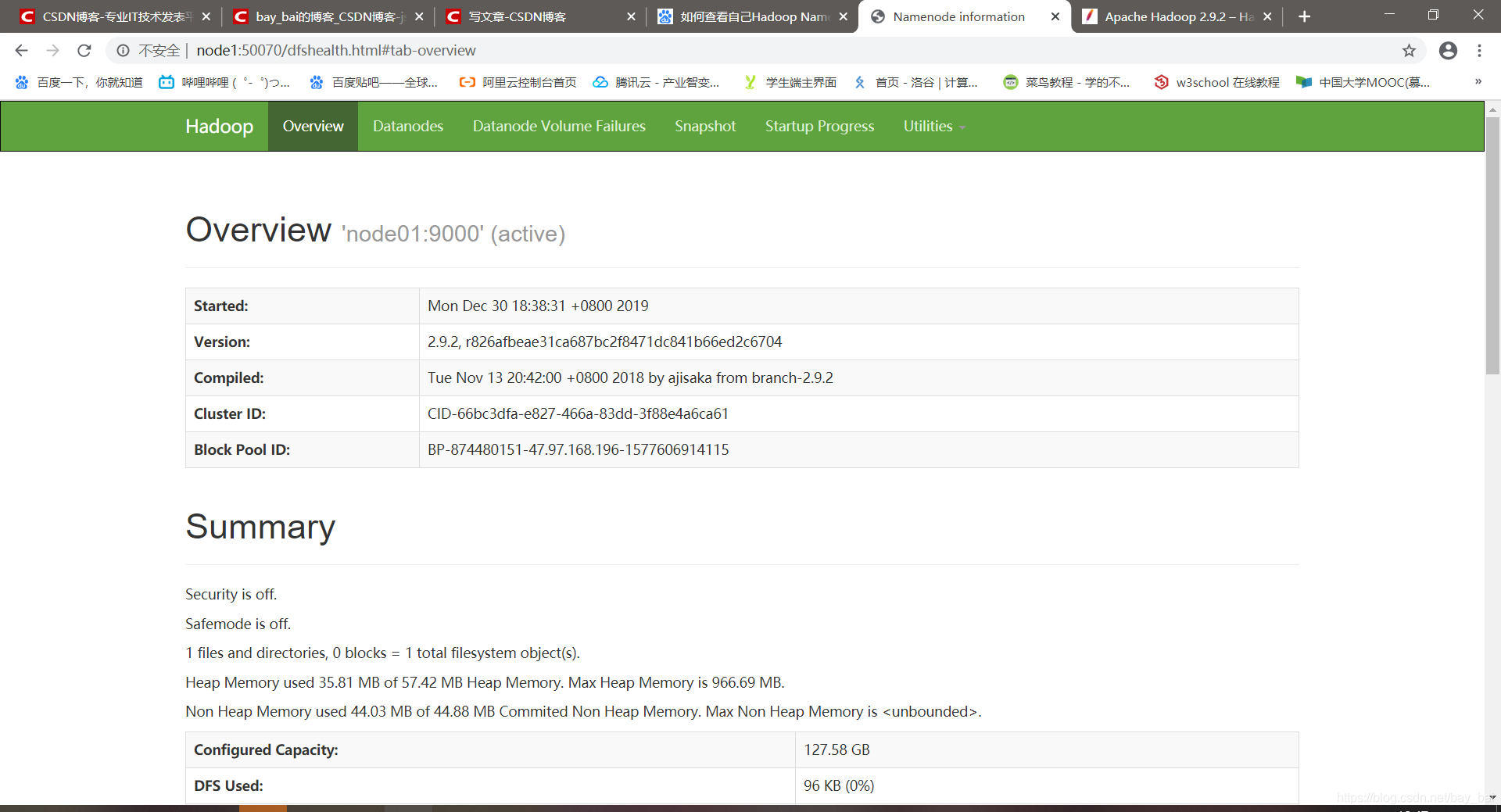Click the Heap Memory used line
Image resolution: width=1501 pixels, height=812 pixels.
[x=485, y=683]
